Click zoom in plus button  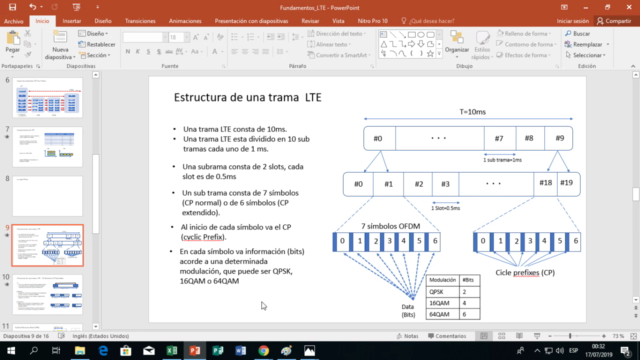coord(604,336)
